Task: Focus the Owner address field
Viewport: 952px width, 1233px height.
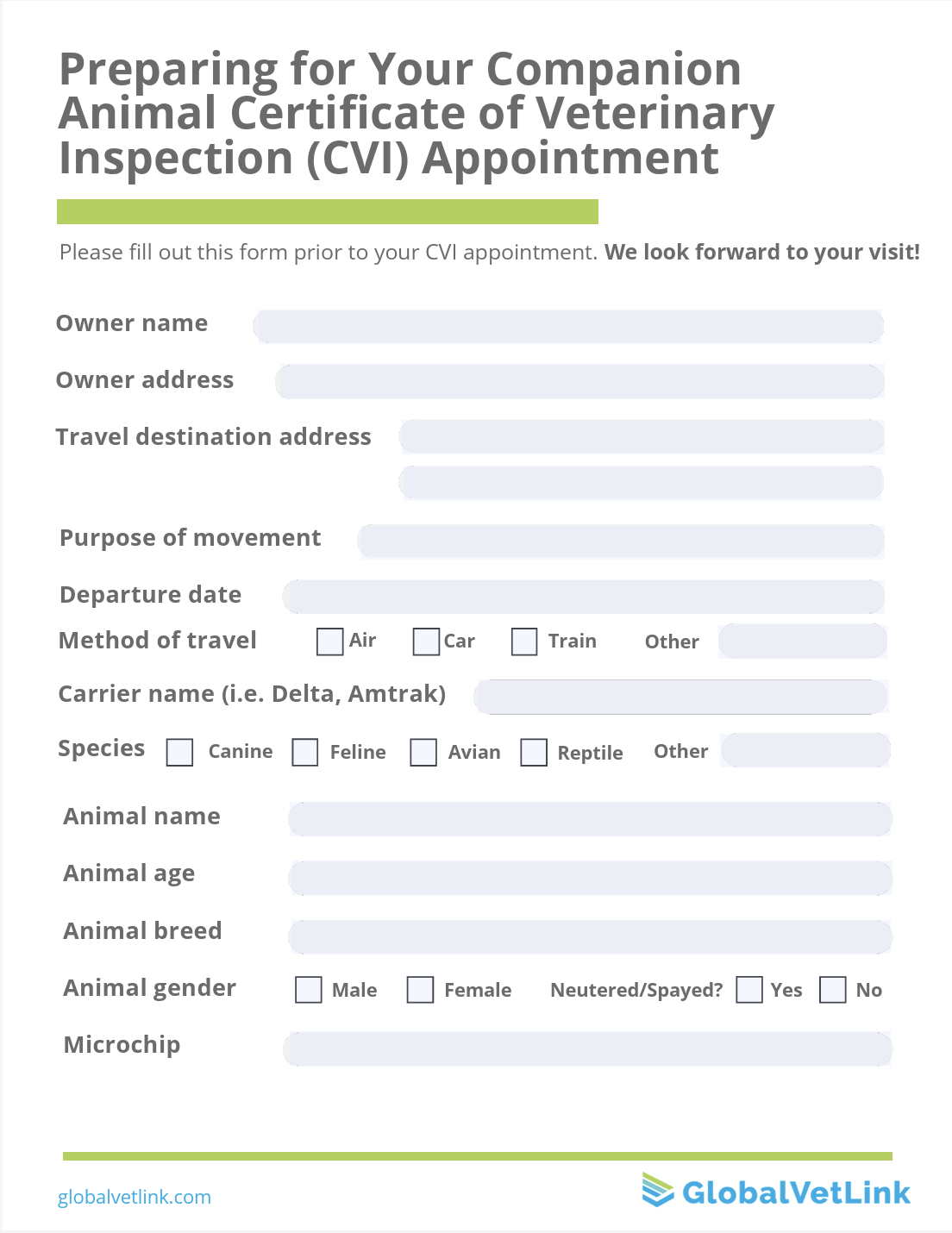Action: coord(579,382)
